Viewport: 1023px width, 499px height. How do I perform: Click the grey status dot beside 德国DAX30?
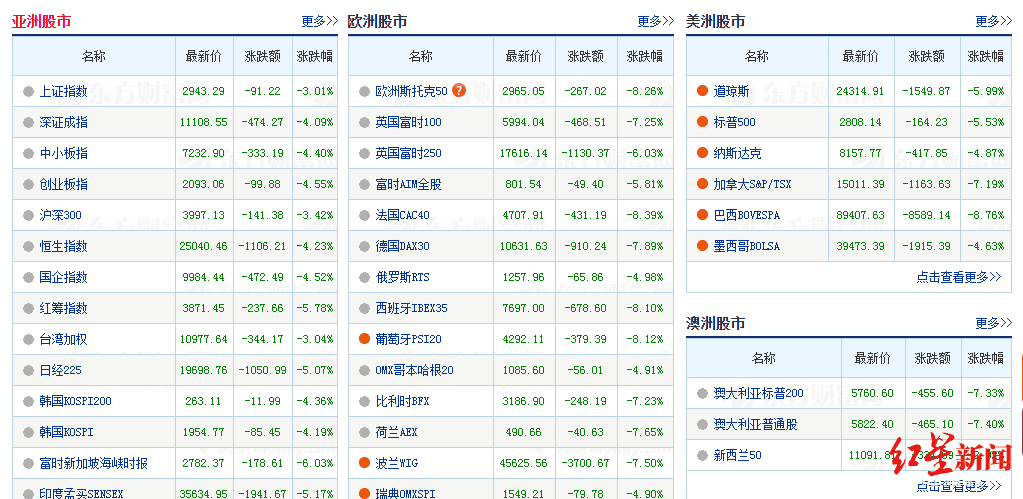point(364,246)
